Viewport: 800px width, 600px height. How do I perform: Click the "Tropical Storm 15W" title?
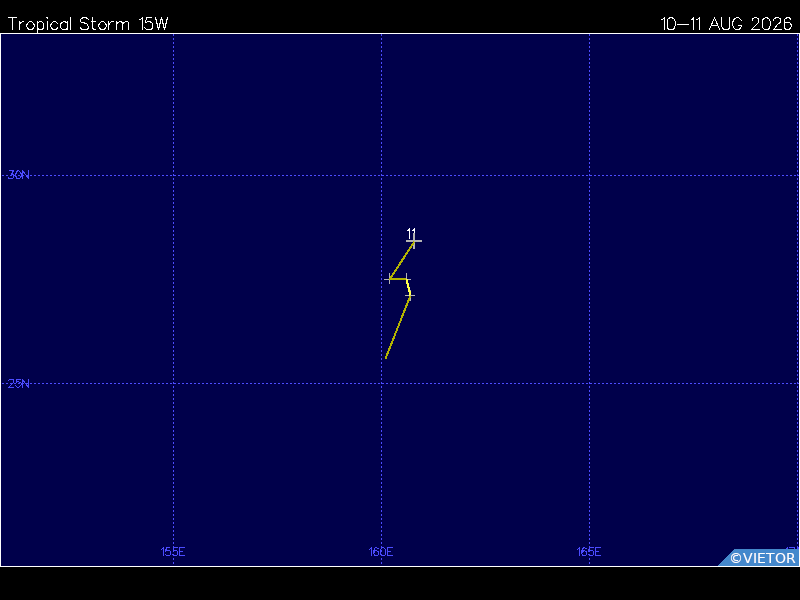point(88,24)
